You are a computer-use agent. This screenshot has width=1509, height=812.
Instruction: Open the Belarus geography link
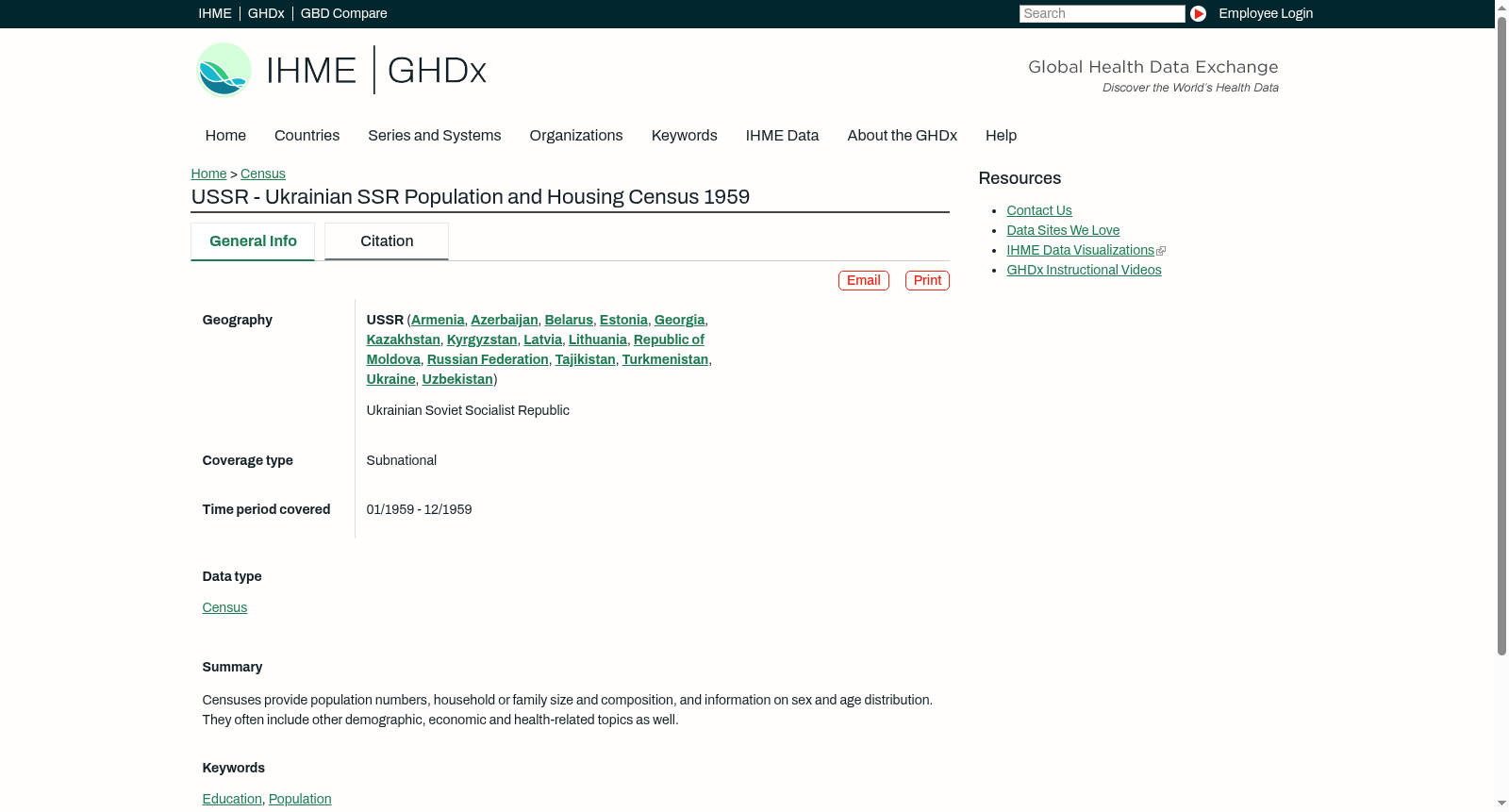pos(569,320)
